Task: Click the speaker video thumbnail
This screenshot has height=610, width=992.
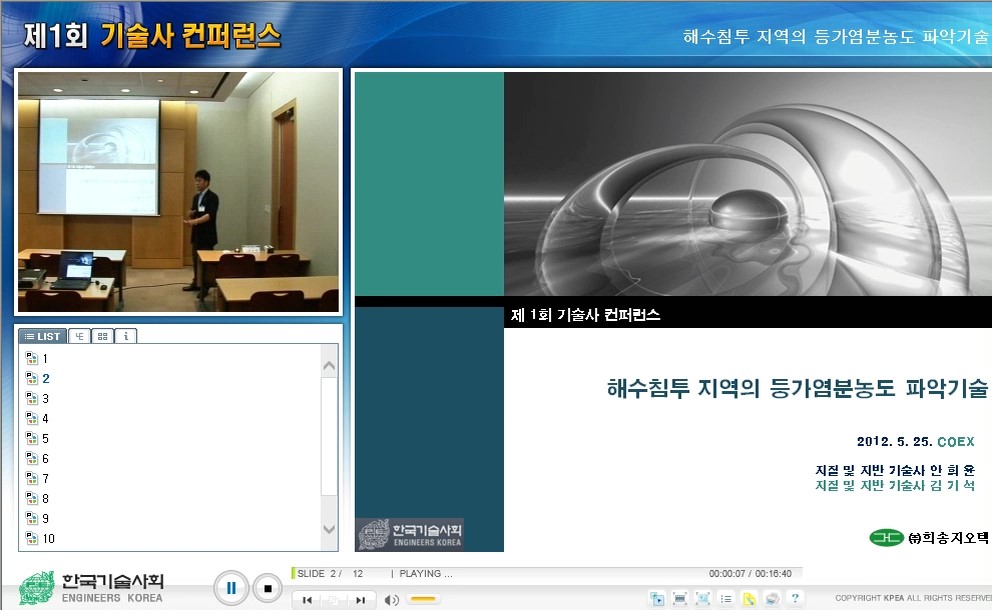Action: (x=179, y=191)
